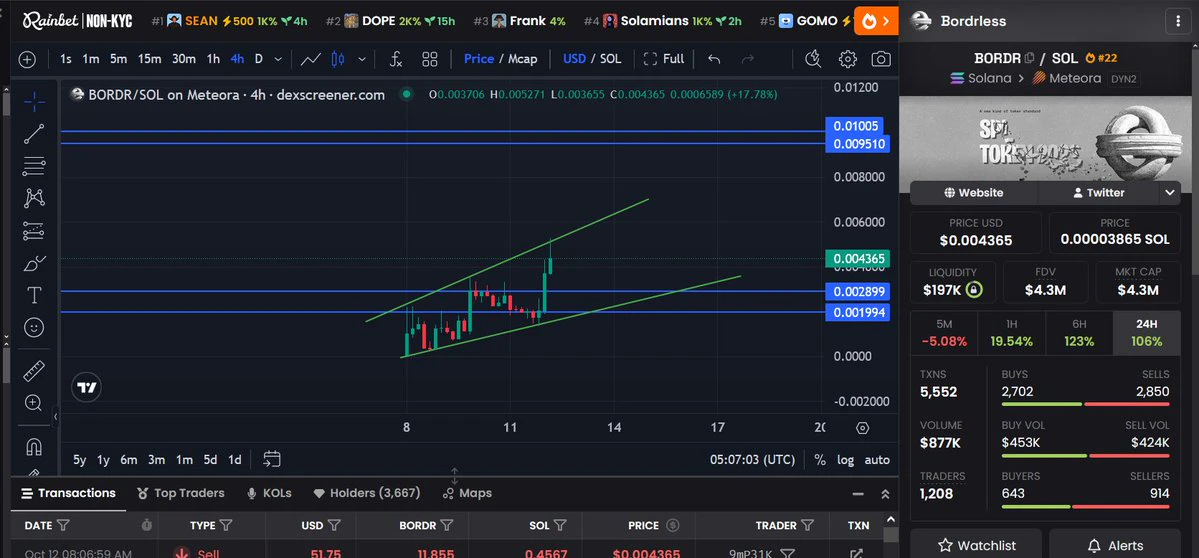Copy the BORDR token address
Image resolution: width=1199 pixels, height=558 pixels.
1029,58
